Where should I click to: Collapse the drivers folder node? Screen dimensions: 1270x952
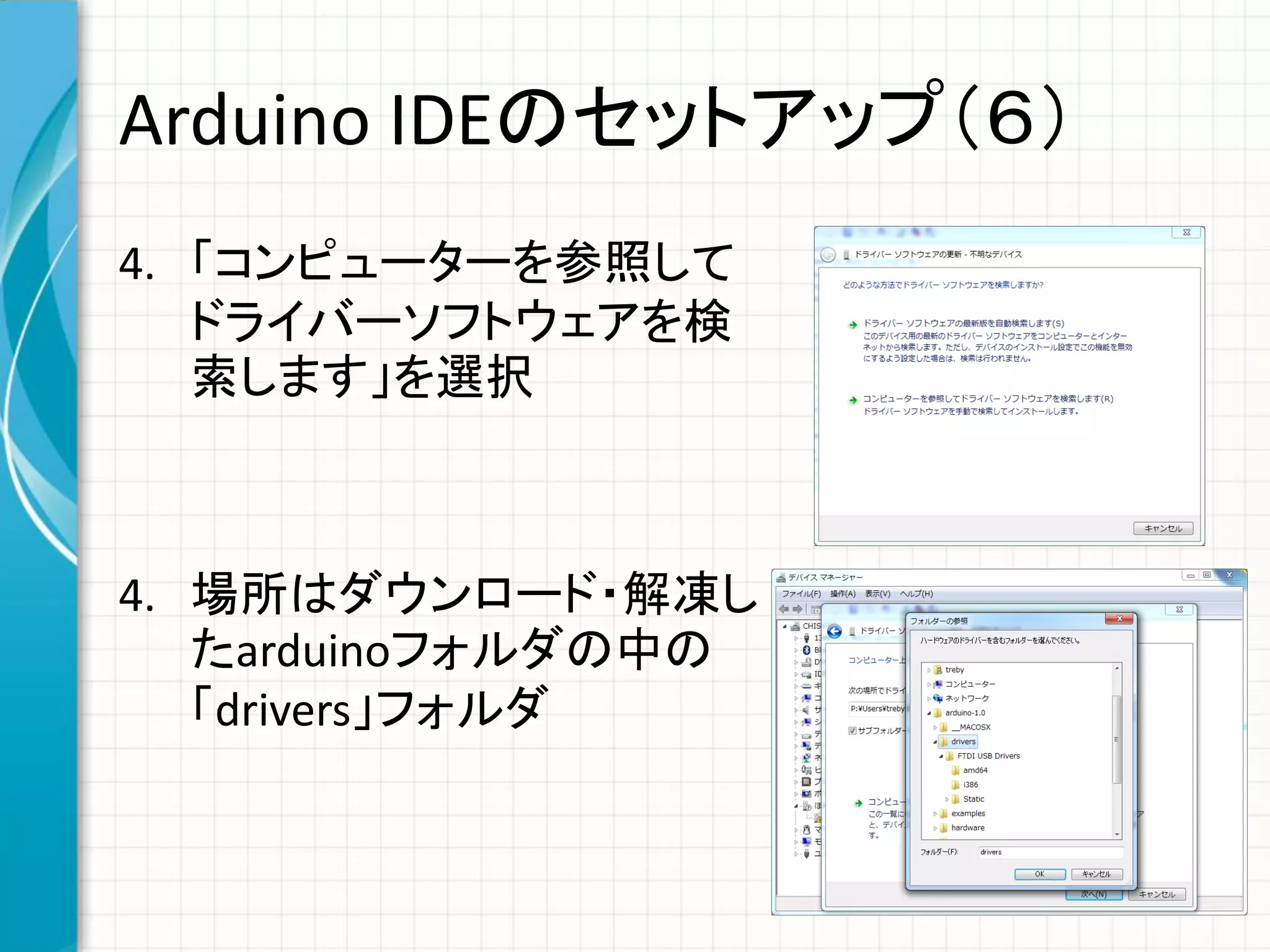pyautogui.click(x=935, y=742)
